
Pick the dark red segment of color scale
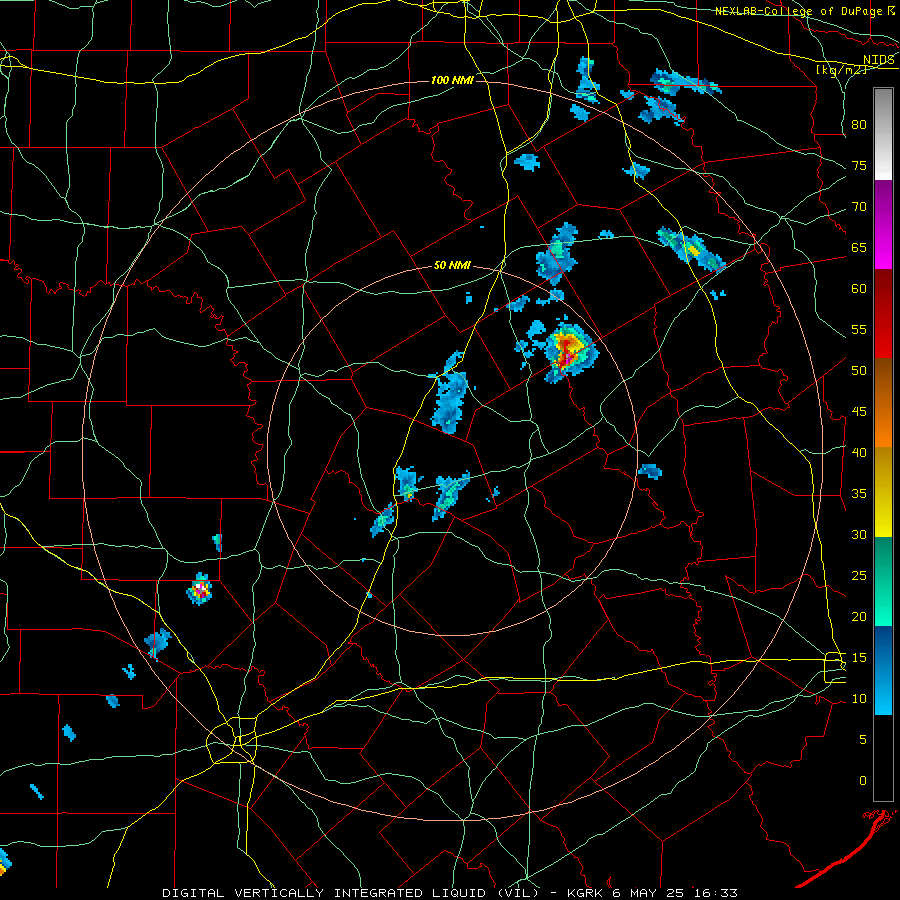[x=883, y=314]
